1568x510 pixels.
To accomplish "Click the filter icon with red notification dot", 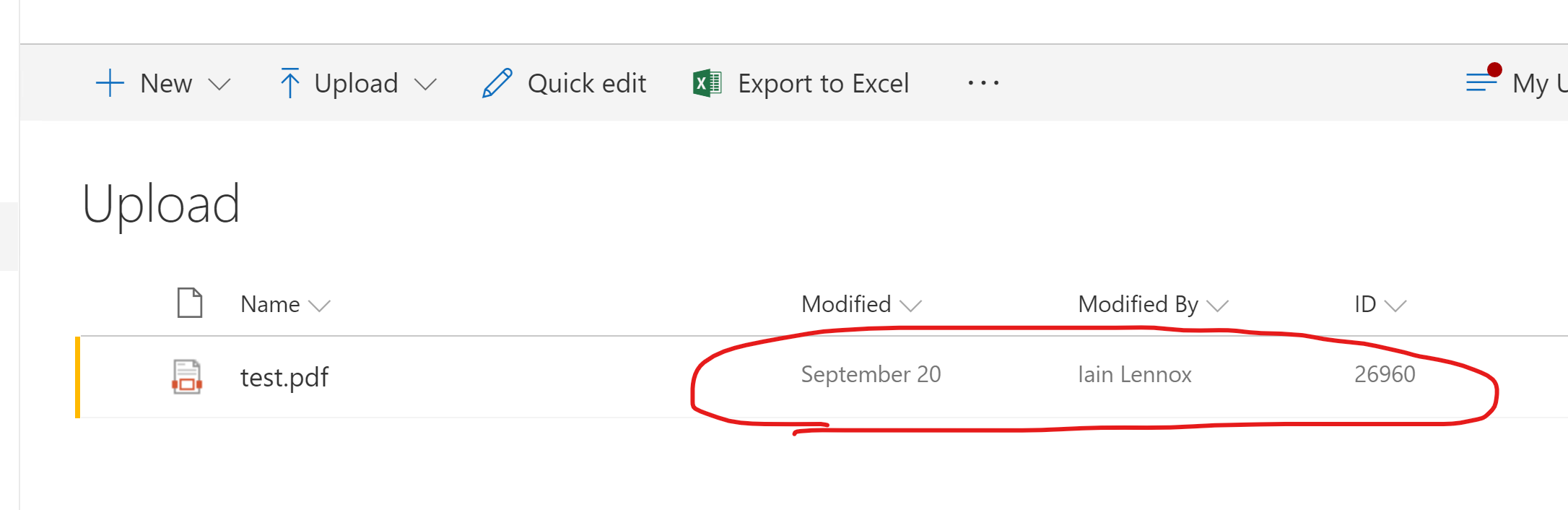I will 1480,82.
